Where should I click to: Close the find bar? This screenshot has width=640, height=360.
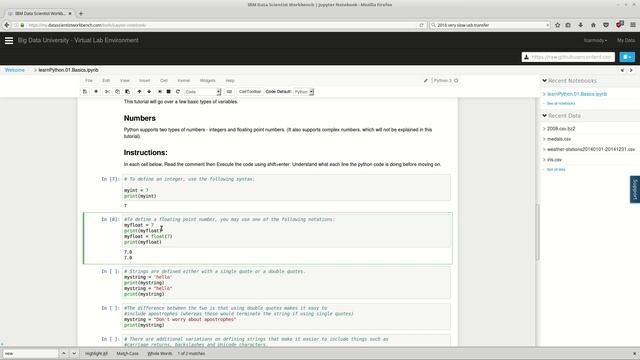click(634, 354)
